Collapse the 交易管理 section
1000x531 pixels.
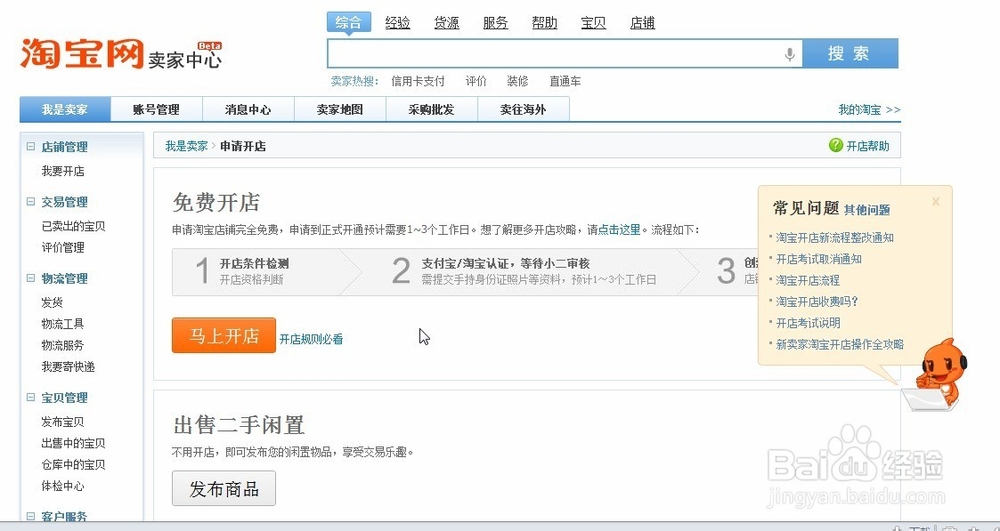(30, 202)
